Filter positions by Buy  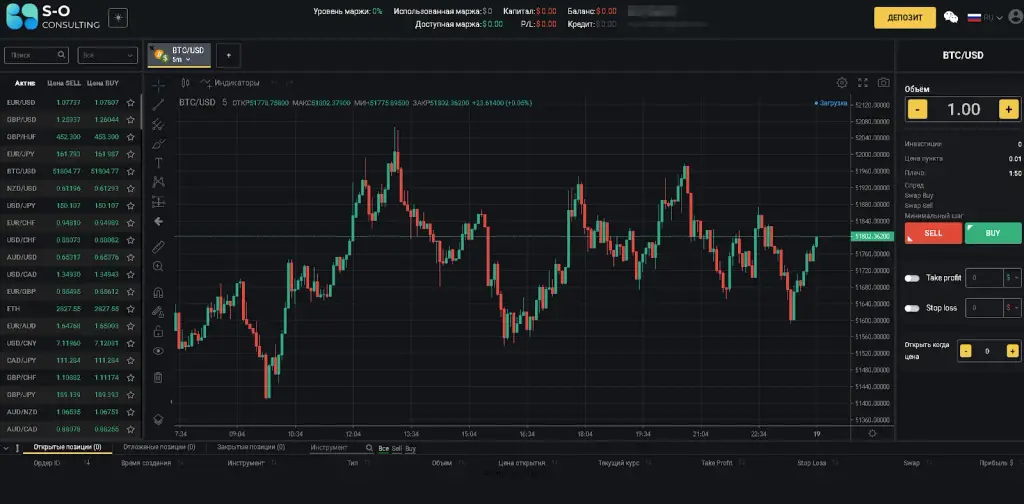pos(410,449)
